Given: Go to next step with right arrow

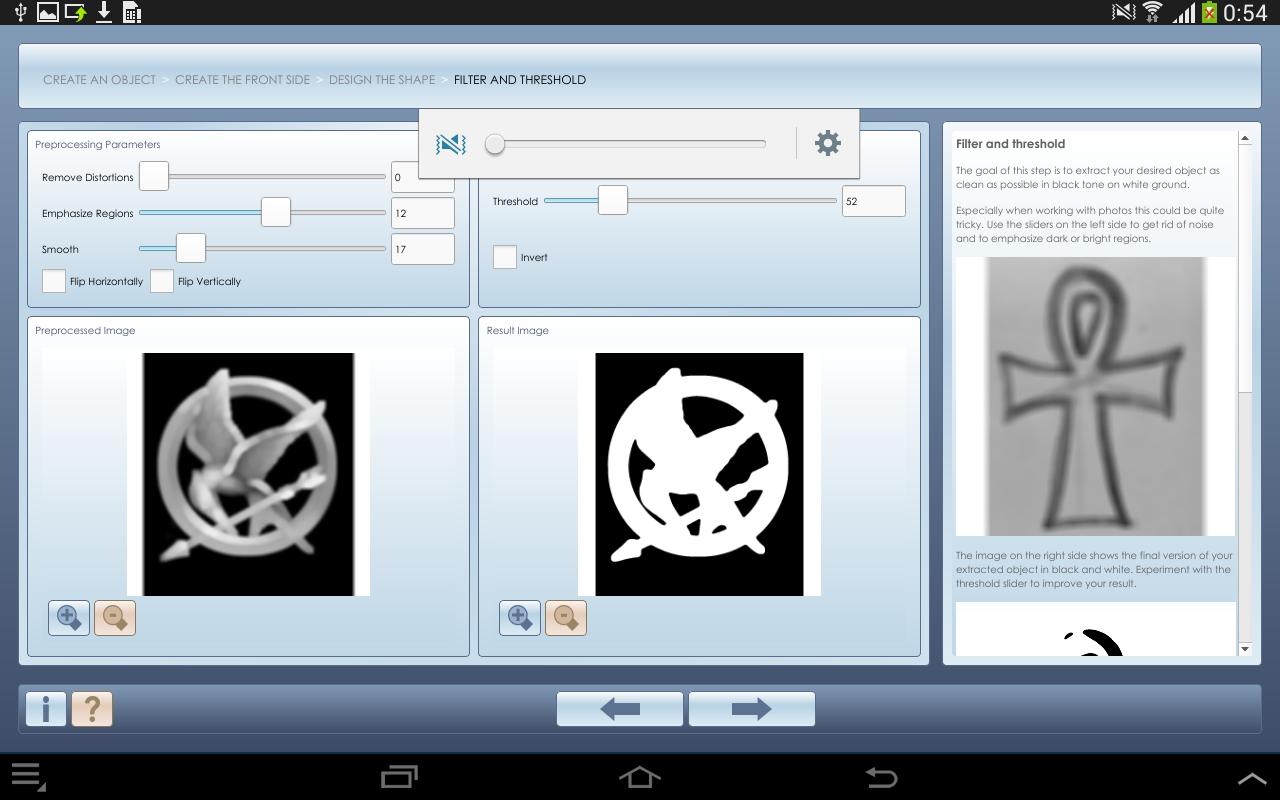Looking at the screenshot, I should click(751, 709).
